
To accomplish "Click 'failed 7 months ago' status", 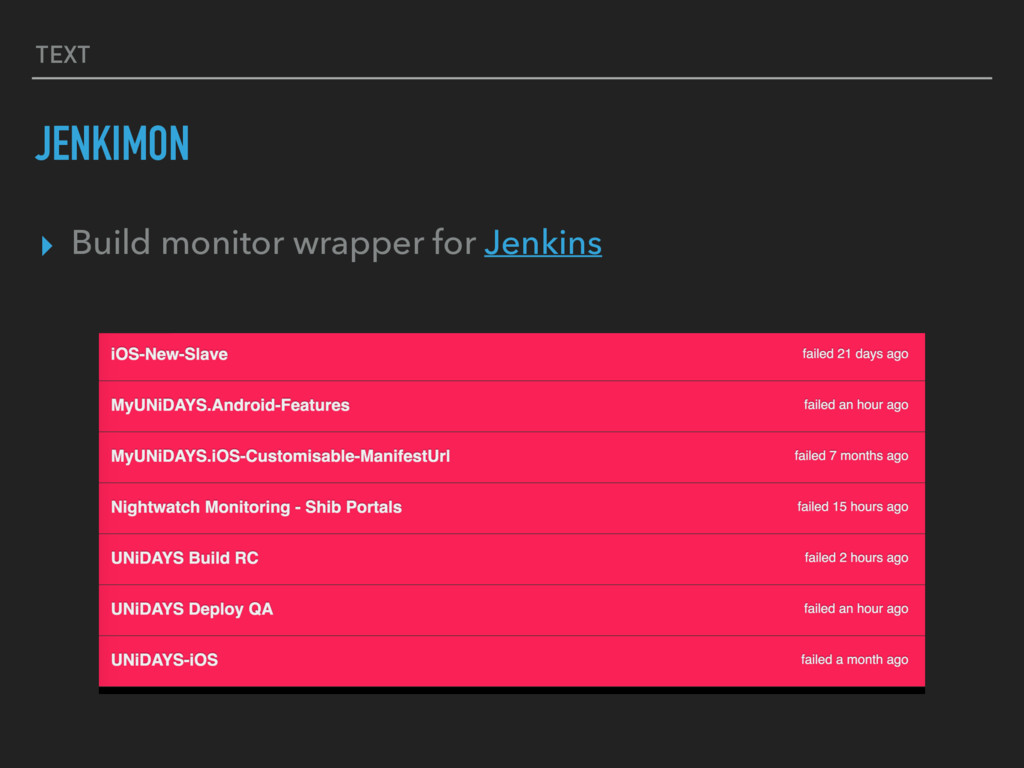I will pyautogui.click(x=851, y=456).
